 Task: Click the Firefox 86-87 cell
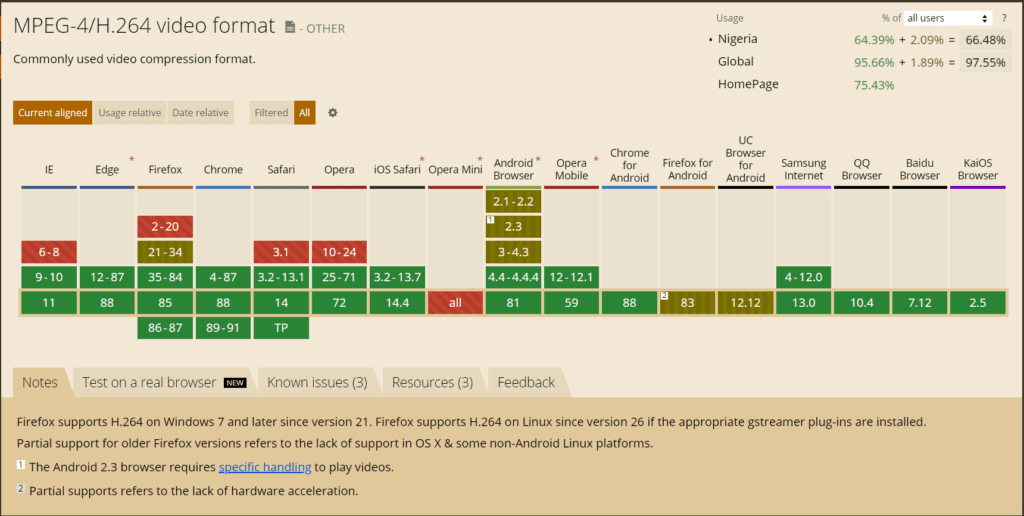(165, 328)
